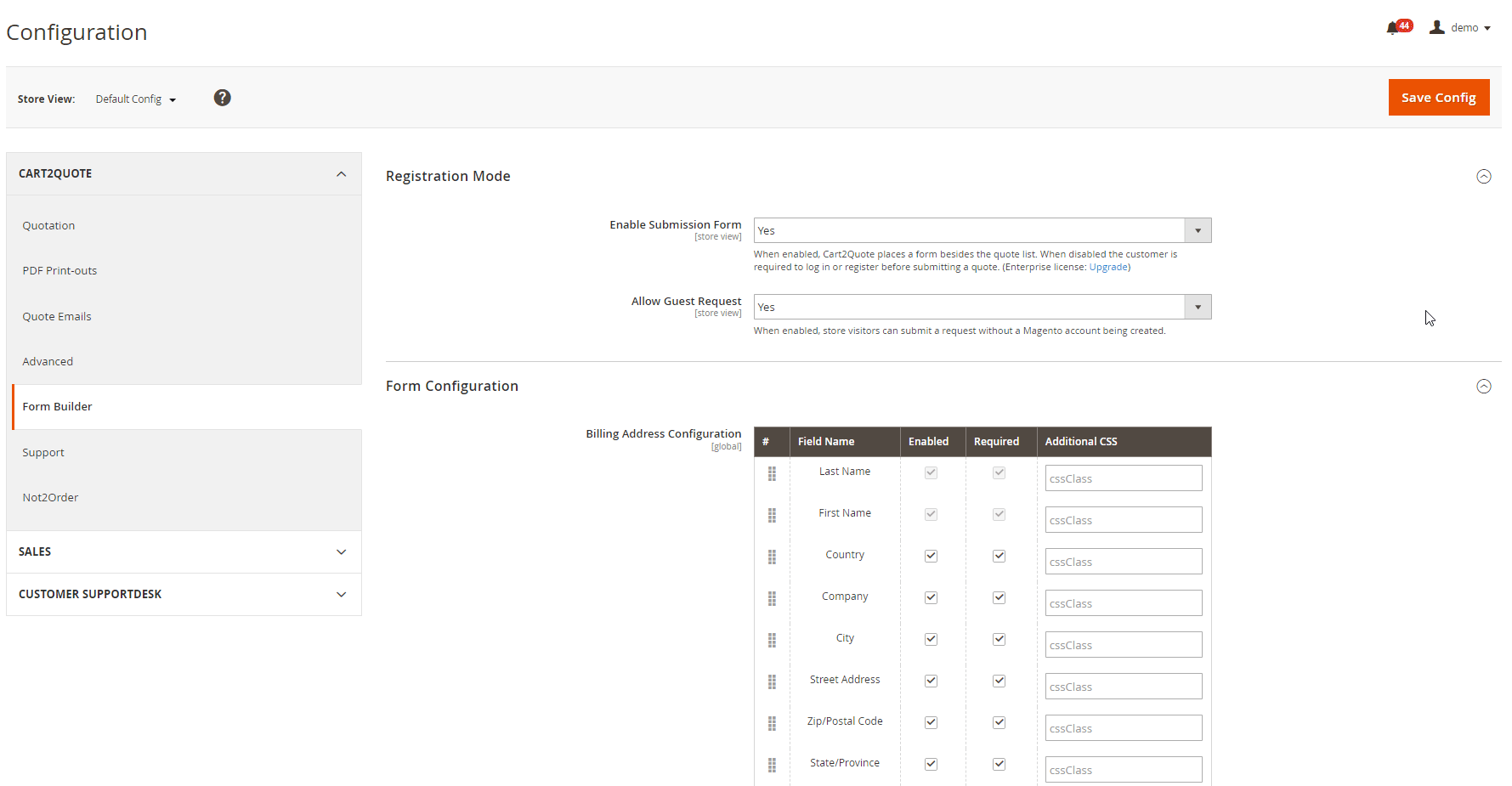This screenshot has width=1512, height=786.
Task: Click the demo user account icon
Action: [x=1436, y=27]
